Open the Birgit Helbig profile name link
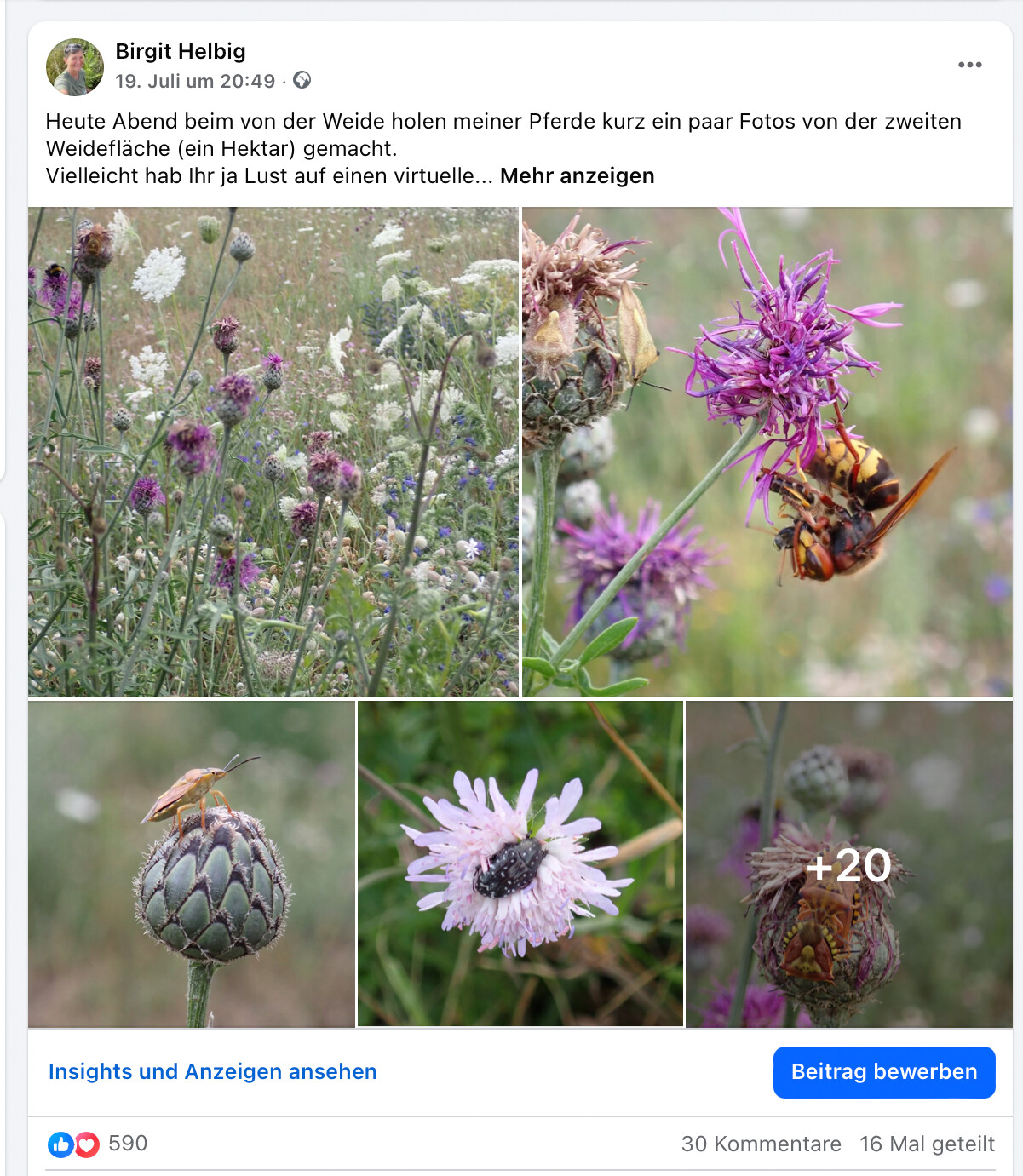1023x1176 pixels. [181, 51]
